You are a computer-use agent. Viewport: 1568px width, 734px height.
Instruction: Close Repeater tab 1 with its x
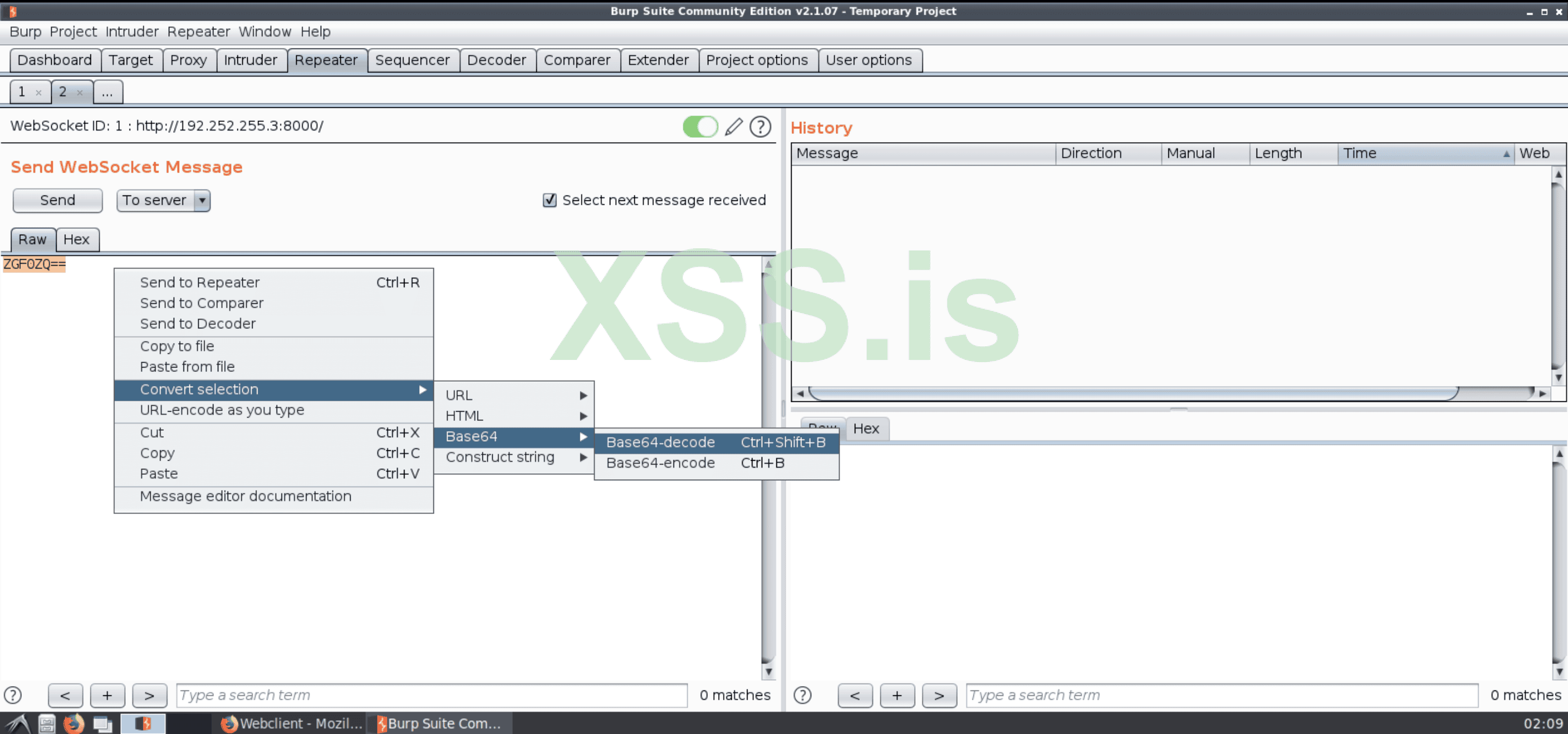38,93
